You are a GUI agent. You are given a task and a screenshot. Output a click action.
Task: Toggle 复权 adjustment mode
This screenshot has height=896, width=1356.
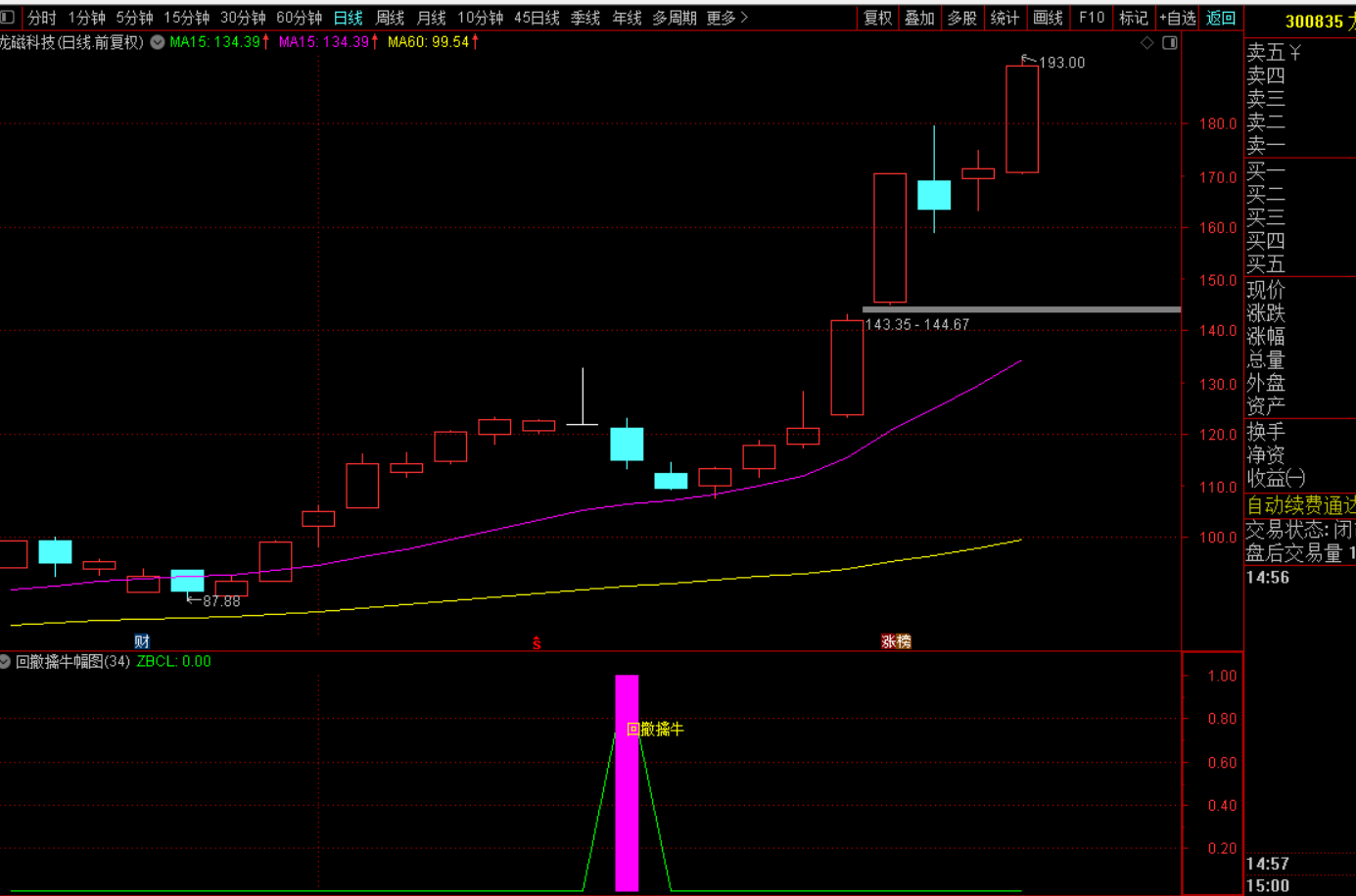point(878,18)
